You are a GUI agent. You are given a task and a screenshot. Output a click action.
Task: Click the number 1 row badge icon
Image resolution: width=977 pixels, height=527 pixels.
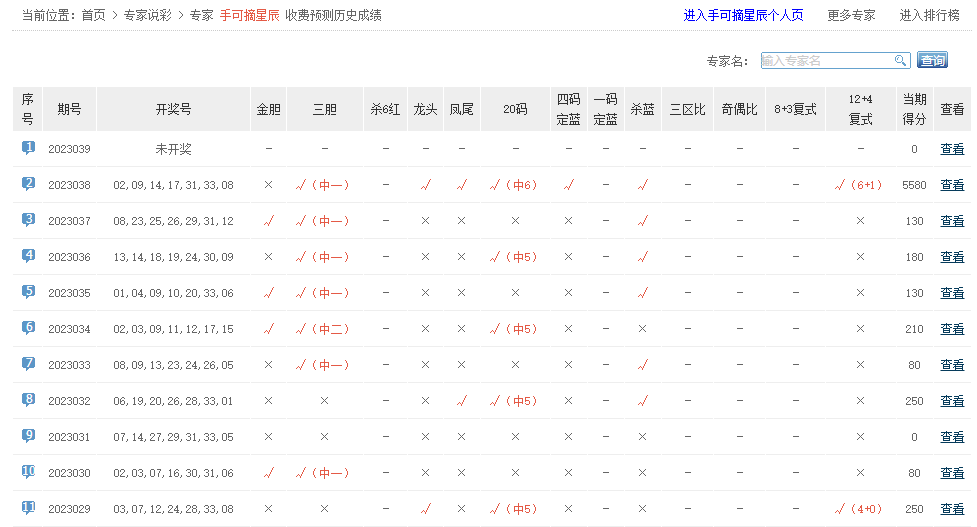28,148
